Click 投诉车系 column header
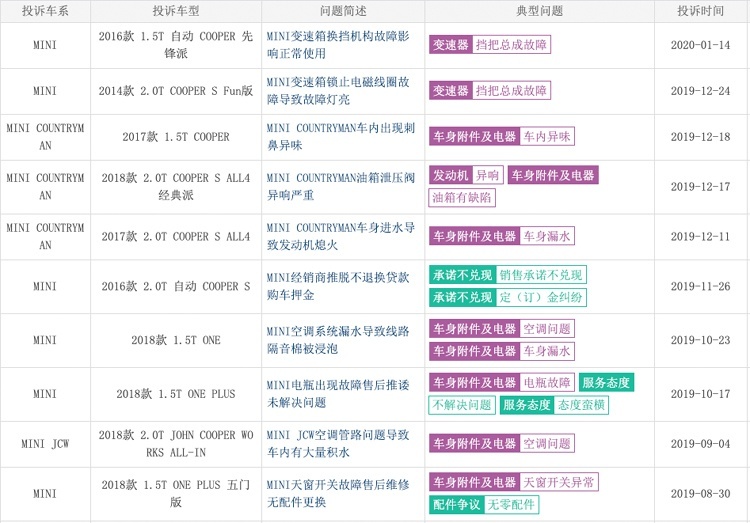The image size is (750, 523). point(45,11)
